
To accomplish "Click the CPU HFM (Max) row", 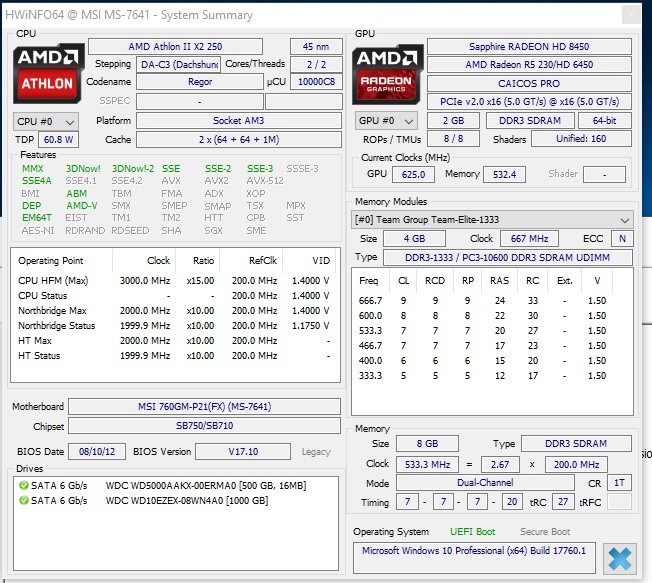I will [174, 281].
